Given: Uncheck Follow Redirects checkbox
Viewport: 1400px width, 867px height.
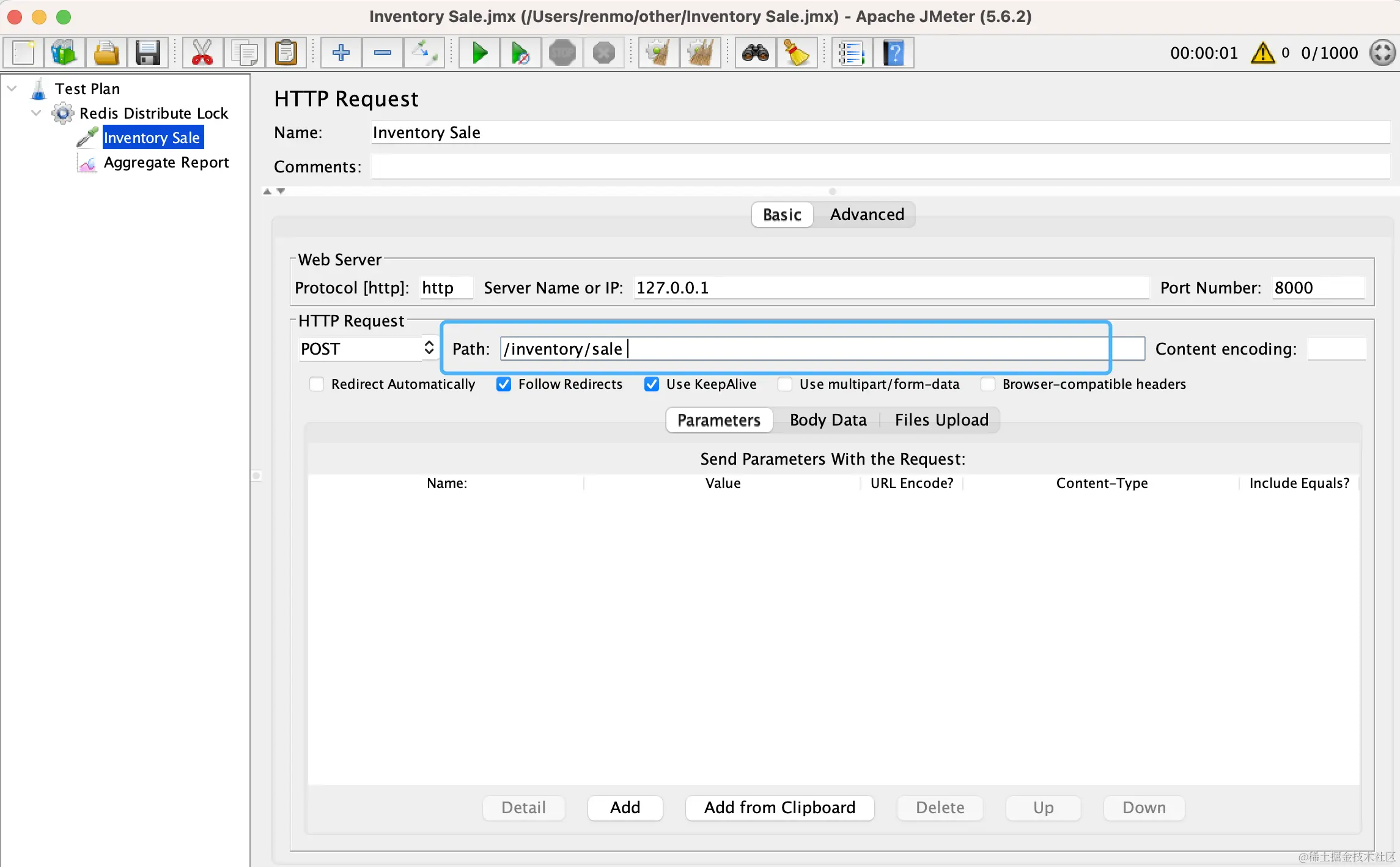Looking at the screenshot, I should [x=504, y=385].
